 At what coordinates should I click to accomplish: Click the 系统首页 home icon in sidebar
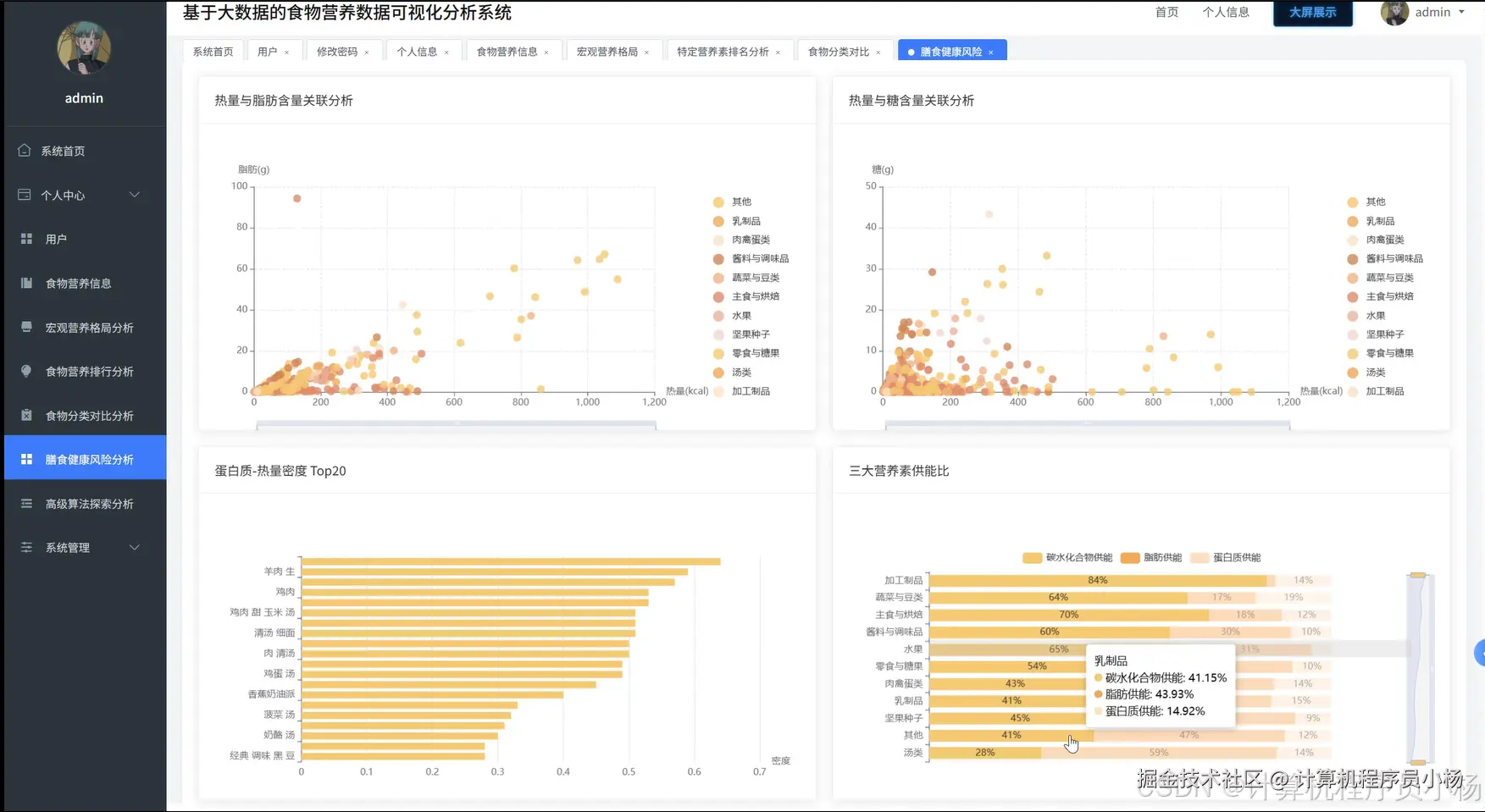point(25,151)
